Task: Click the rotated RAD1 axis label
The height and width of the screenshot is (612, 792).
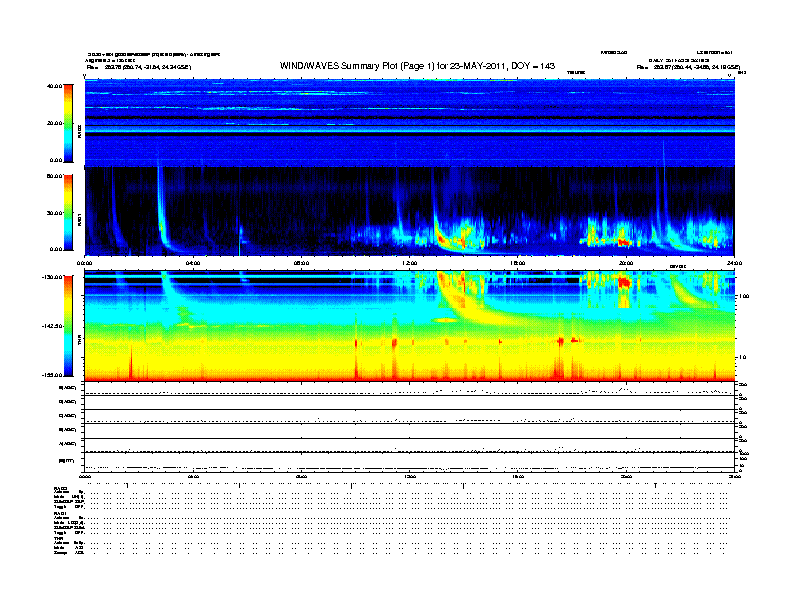Action: [x=79, y=219]
